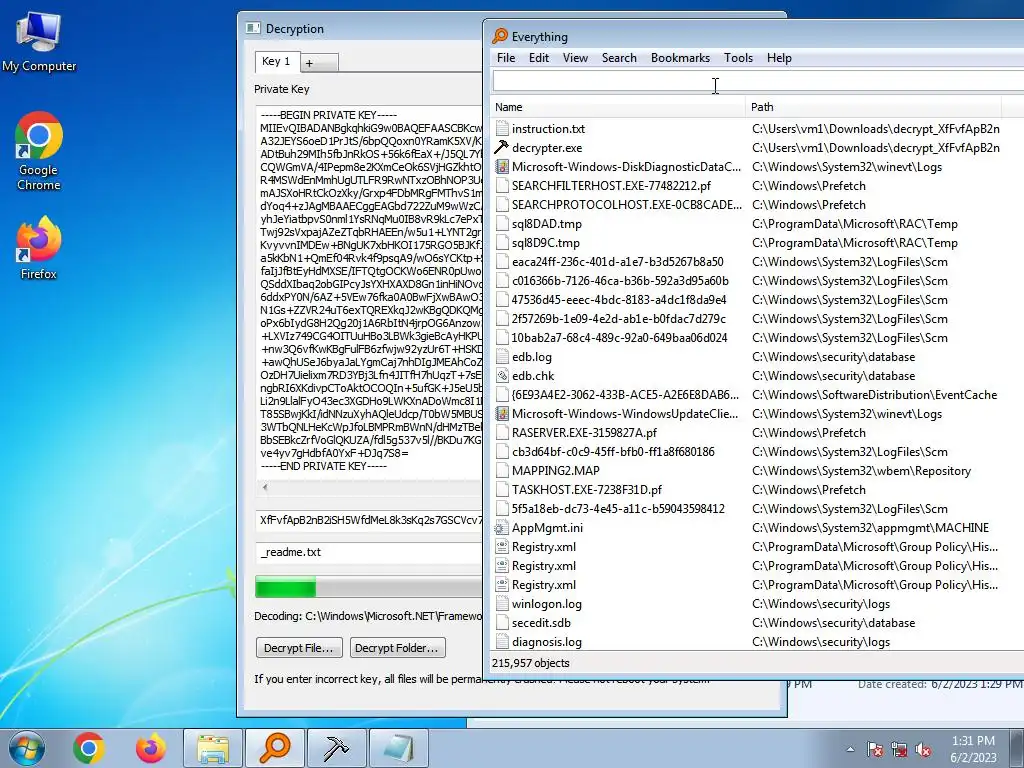Screen dimensions: 1024x768
Task: Launch Google Chrome from the desktop shortcut
Action: [39, 151]
